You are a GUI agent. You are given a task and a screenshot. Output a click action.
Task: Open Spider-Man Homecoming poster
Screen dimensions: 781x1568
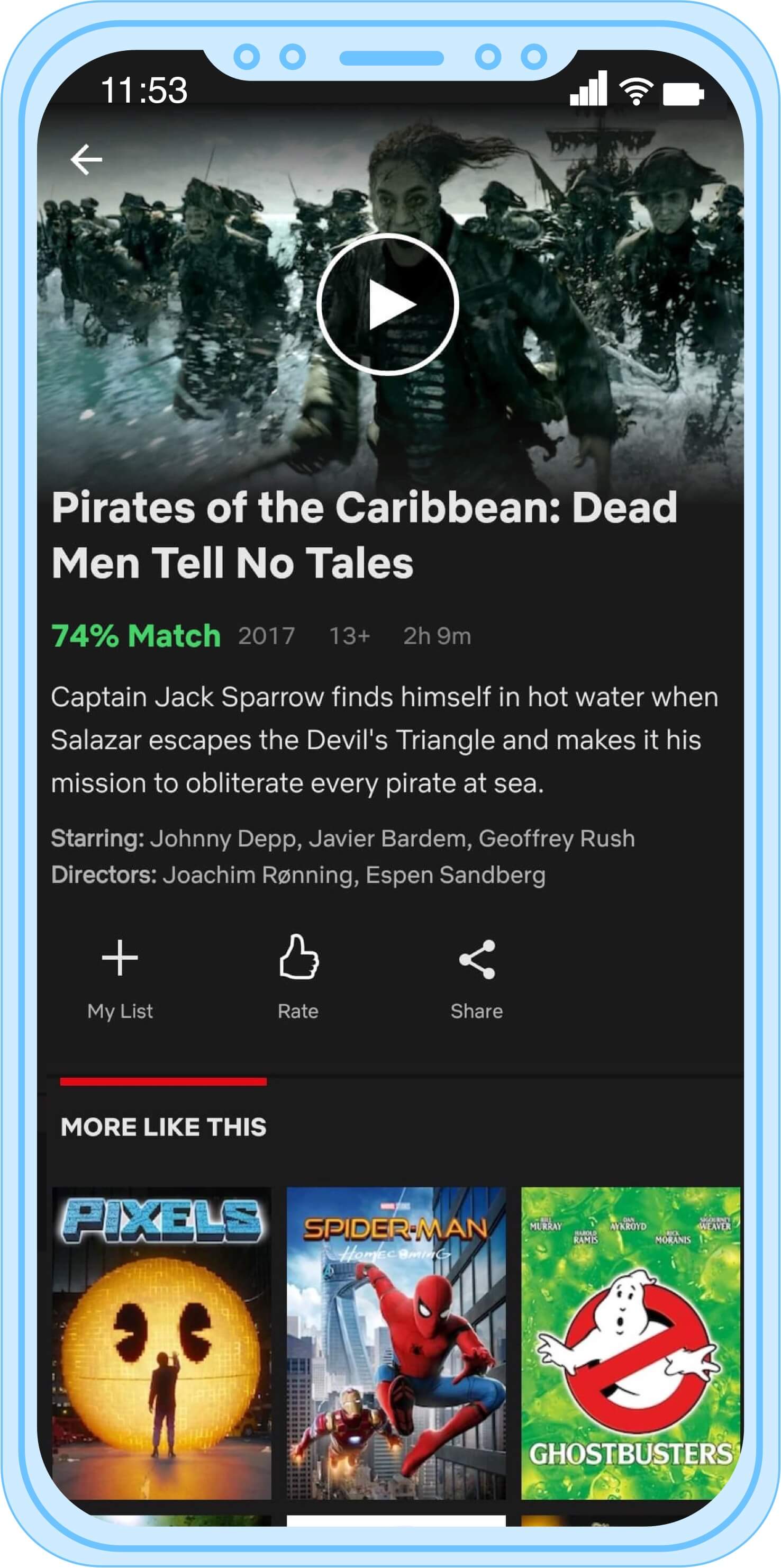[x=396, y=1344]
